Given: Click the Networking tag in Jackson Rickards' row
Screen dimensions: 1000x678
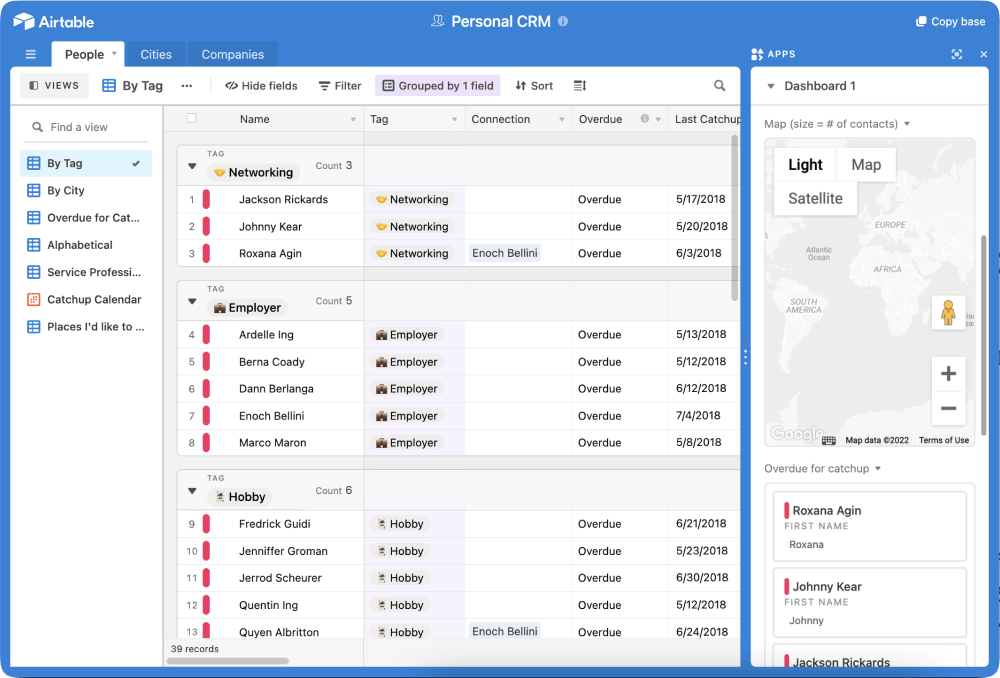Looking at the screenshot, I should (412, 200).
